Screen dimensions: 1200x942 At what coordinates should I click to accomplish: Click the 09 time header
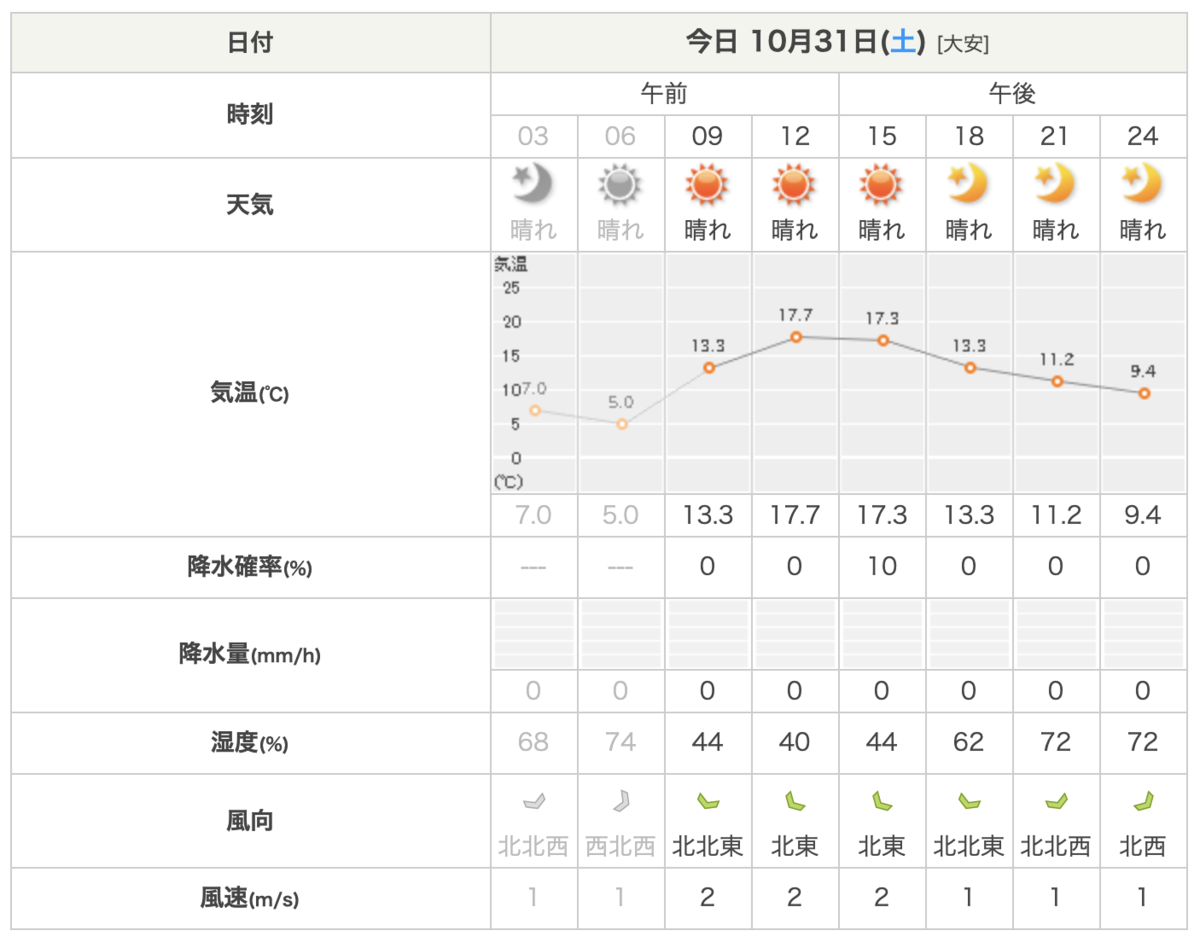pos(707,136)
